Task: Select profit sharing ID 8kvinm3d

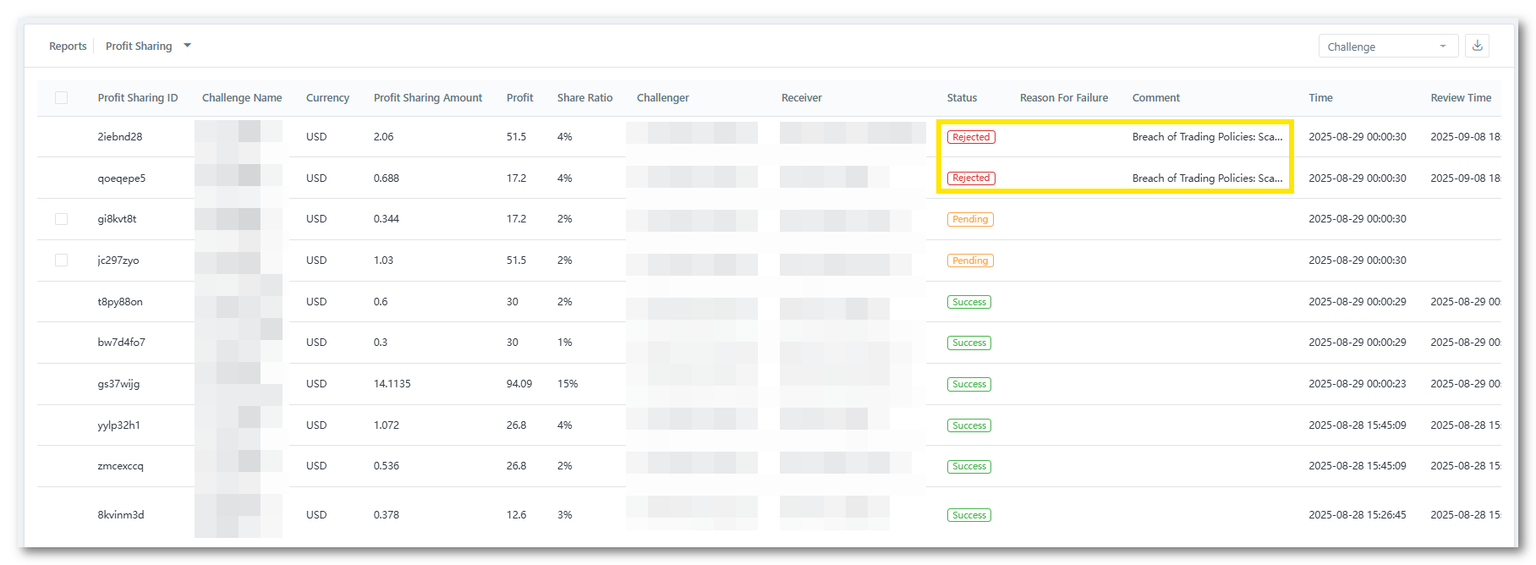Action: pos(119,515)
